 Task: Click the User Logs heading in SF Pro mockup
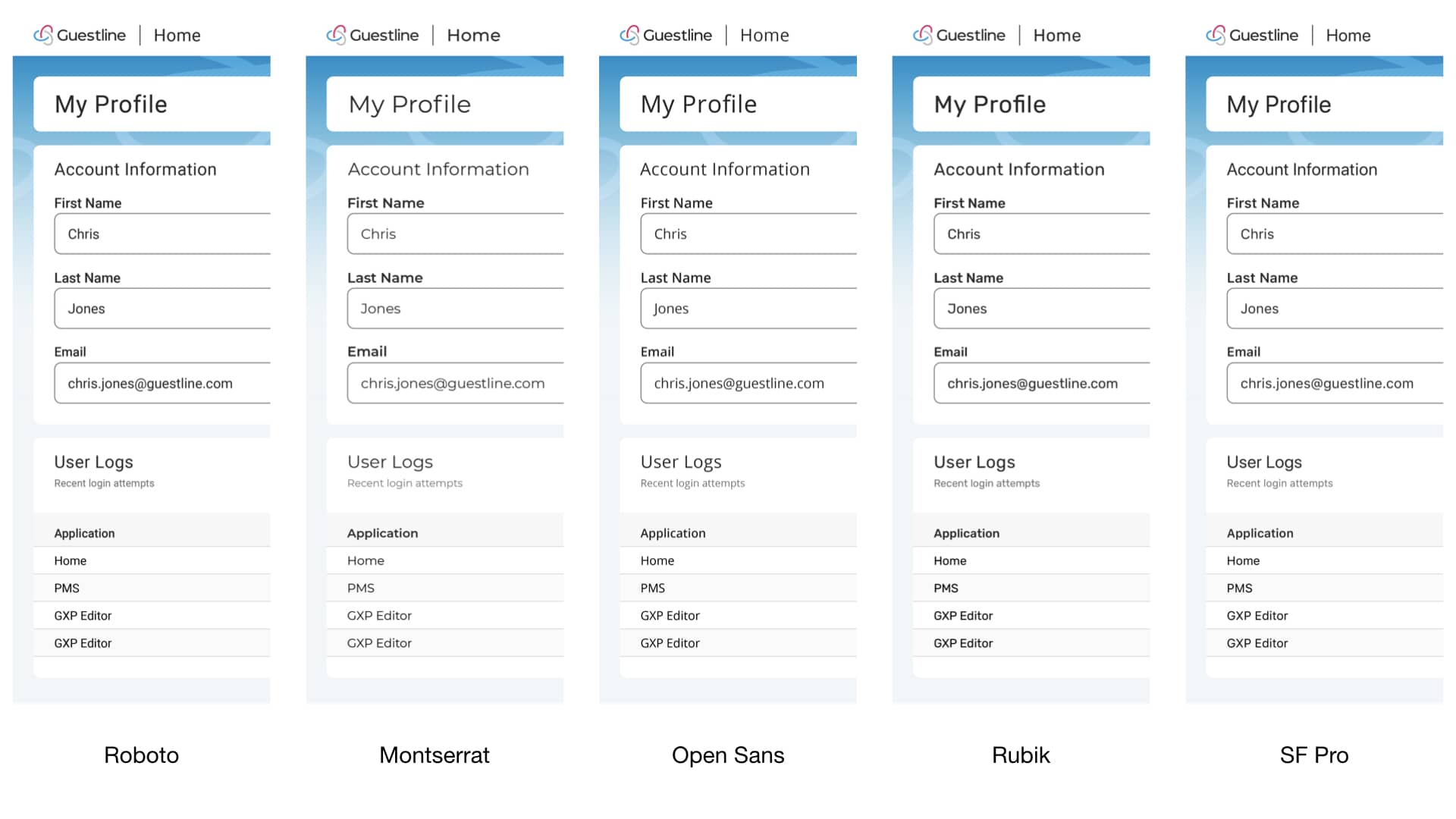1264,462
